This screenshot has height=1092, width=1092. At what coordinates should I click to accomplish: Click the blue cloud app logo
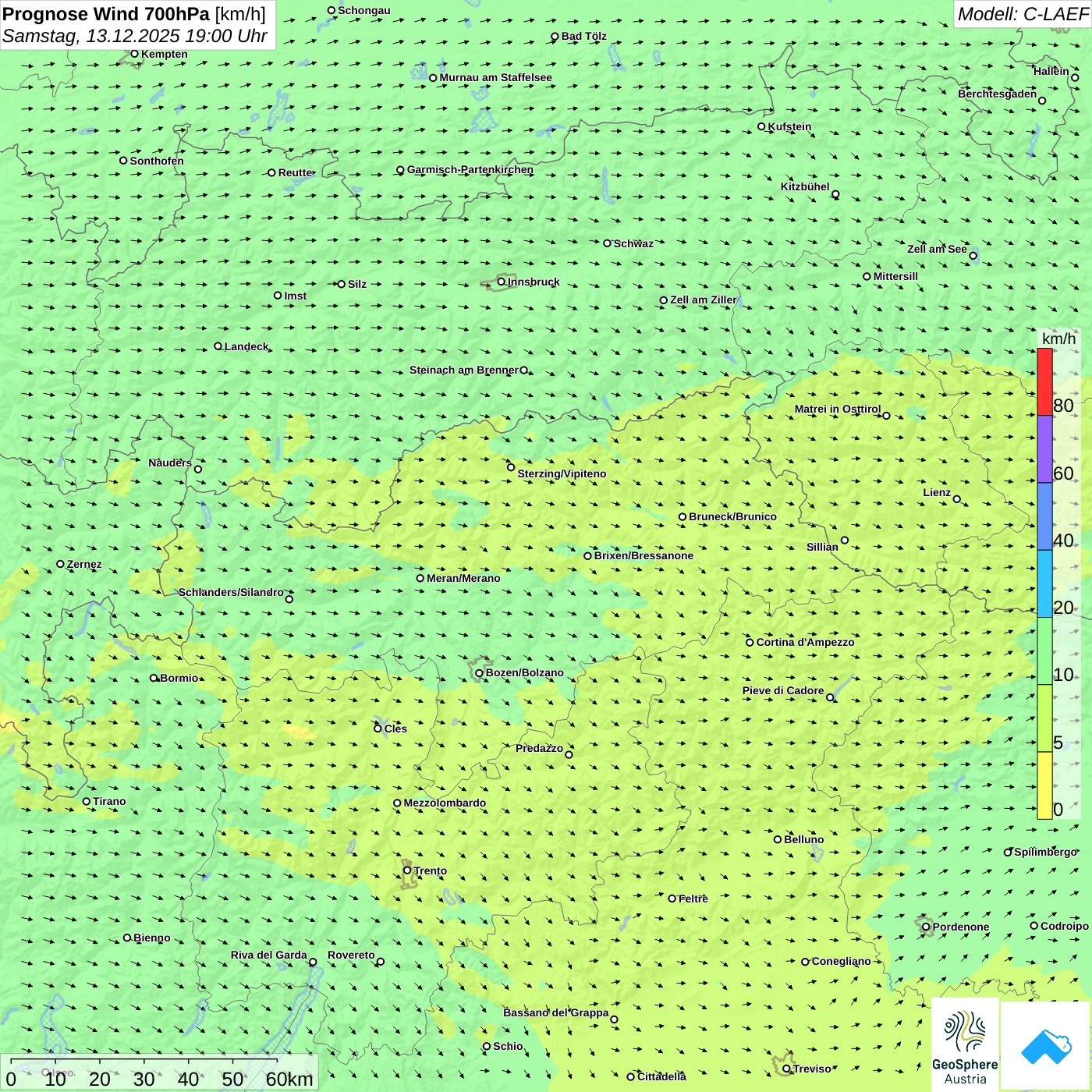1046,1046
